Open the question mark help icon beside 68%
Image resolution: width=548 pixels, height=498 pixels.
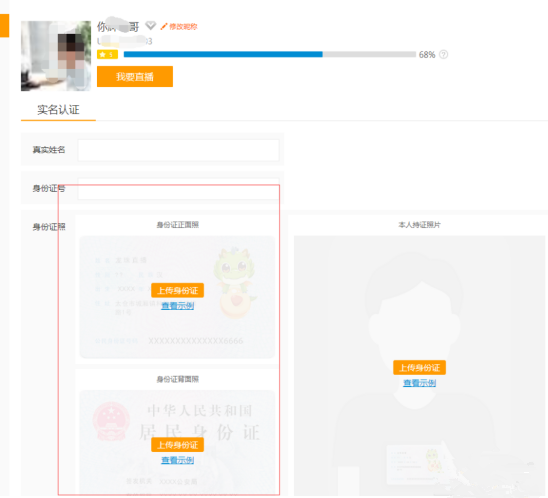(443, 55)
